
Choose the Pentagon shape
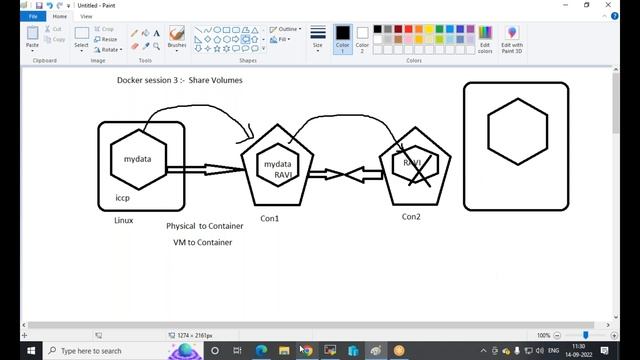coord(217,40)
